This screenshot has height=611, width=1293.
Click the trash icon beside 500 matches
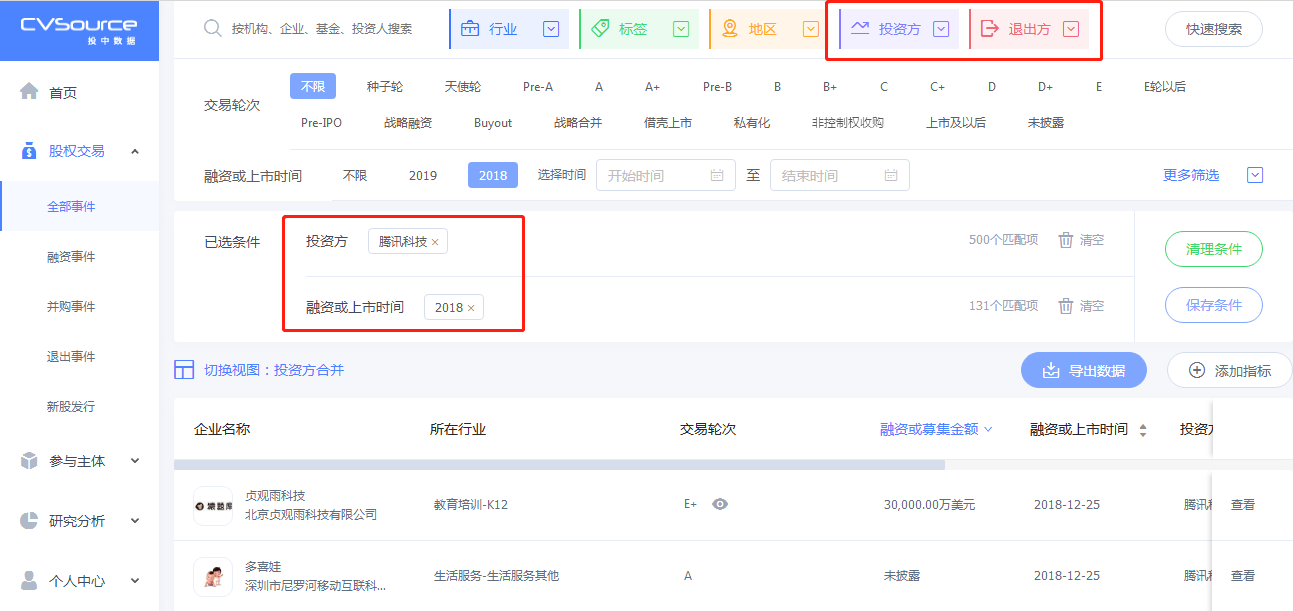(1066, 240)
